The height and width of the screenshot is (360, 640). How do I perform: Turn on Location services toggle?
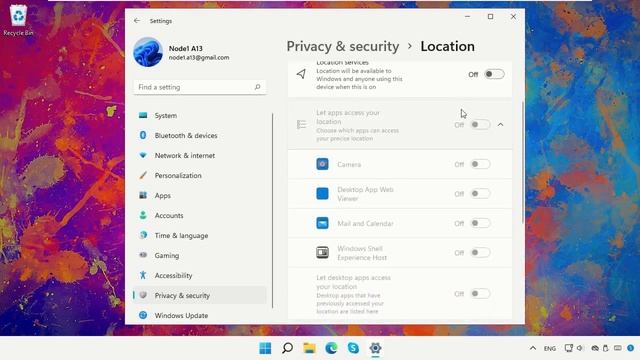point(494,74)
